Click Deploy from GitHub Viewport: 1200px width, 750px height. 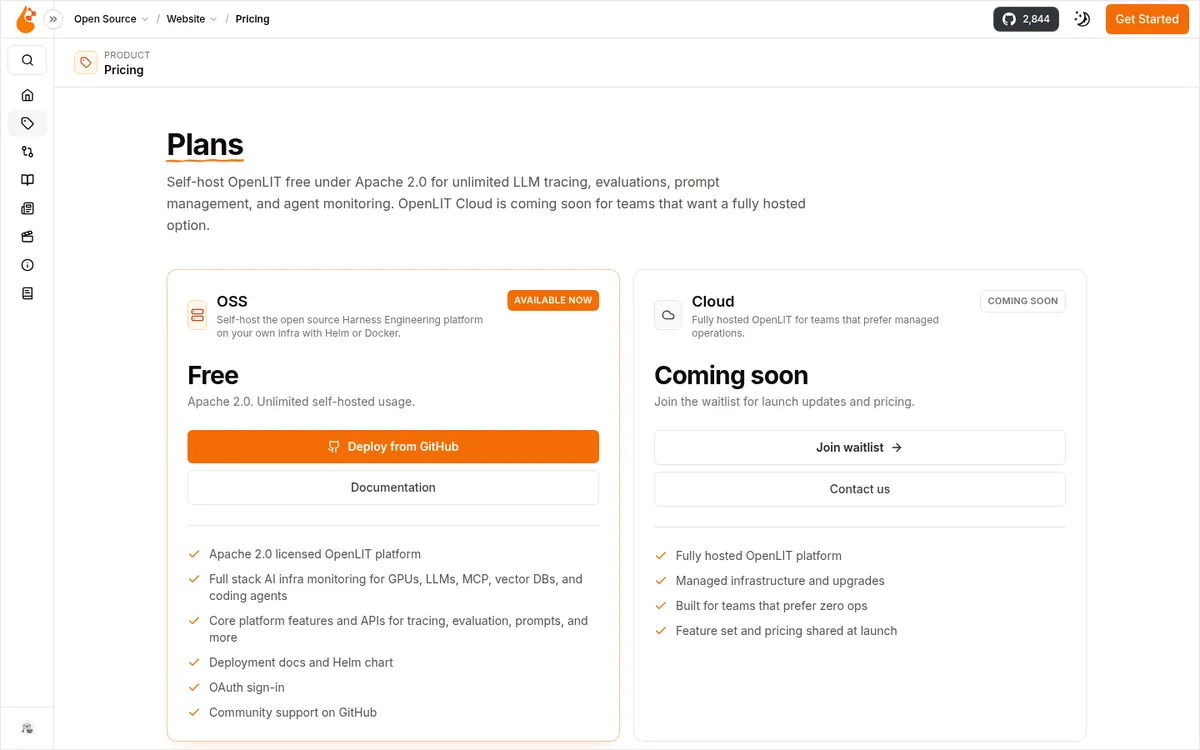tap(393, 447)
